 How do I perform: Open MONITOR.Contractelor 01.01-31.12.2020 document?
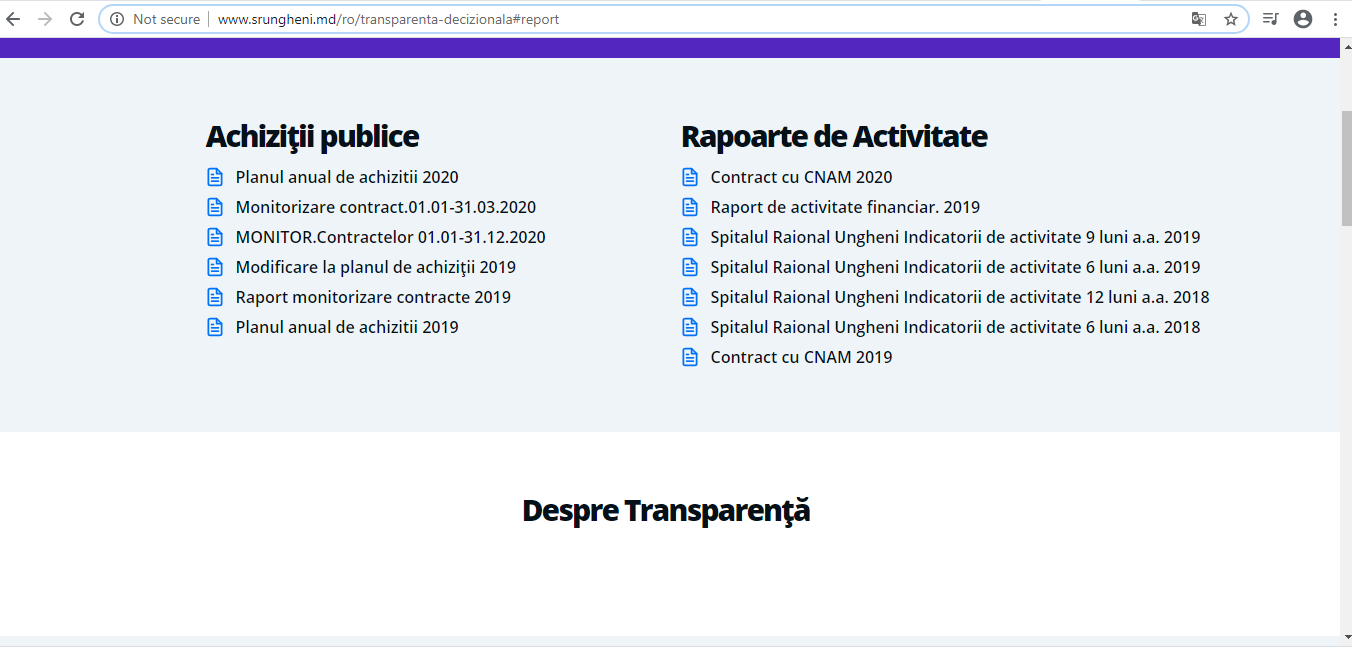390,237
